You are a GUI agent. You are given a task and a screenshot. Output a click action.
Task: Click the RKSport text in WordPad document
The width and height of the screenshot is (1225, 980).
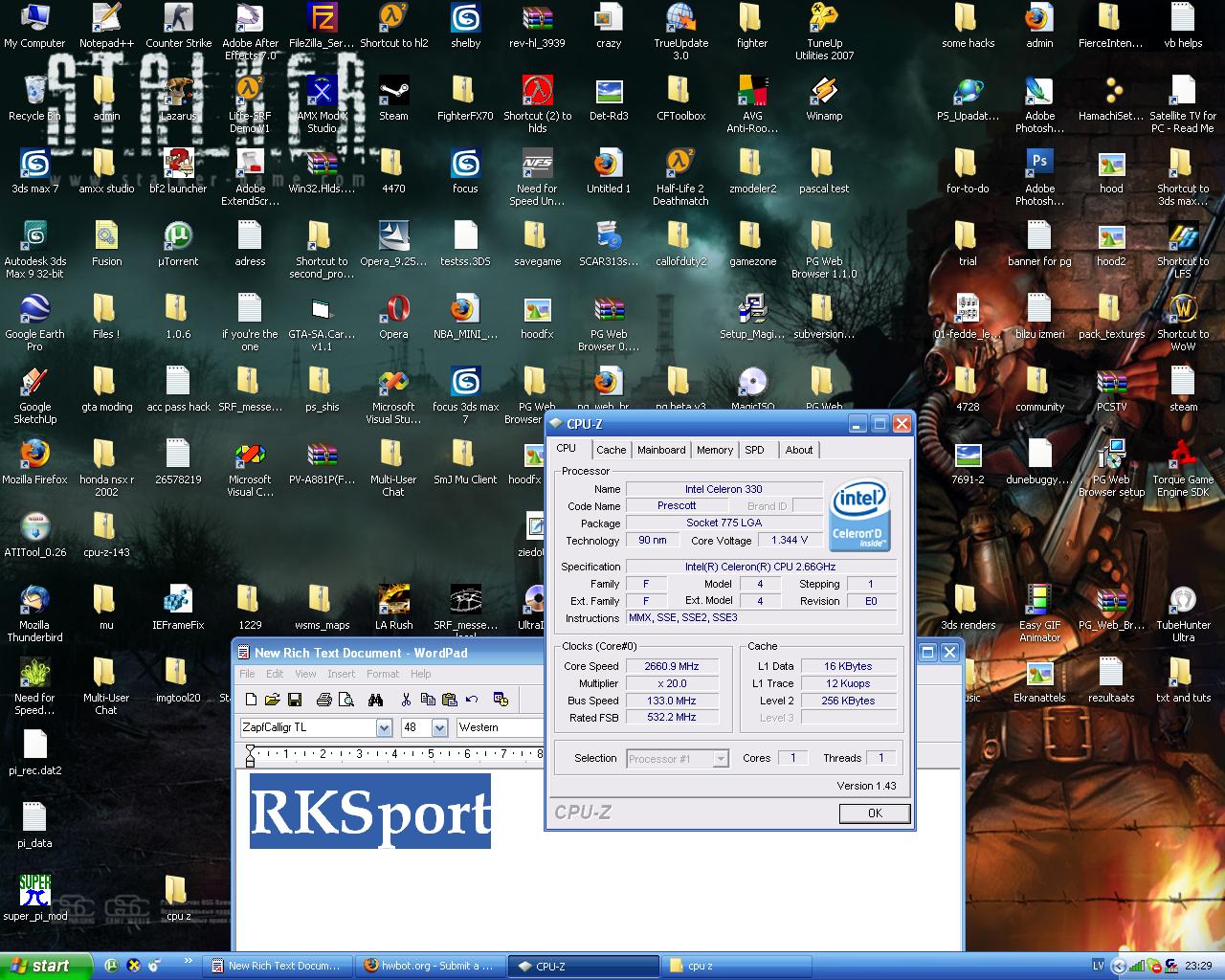click(370, 812)
